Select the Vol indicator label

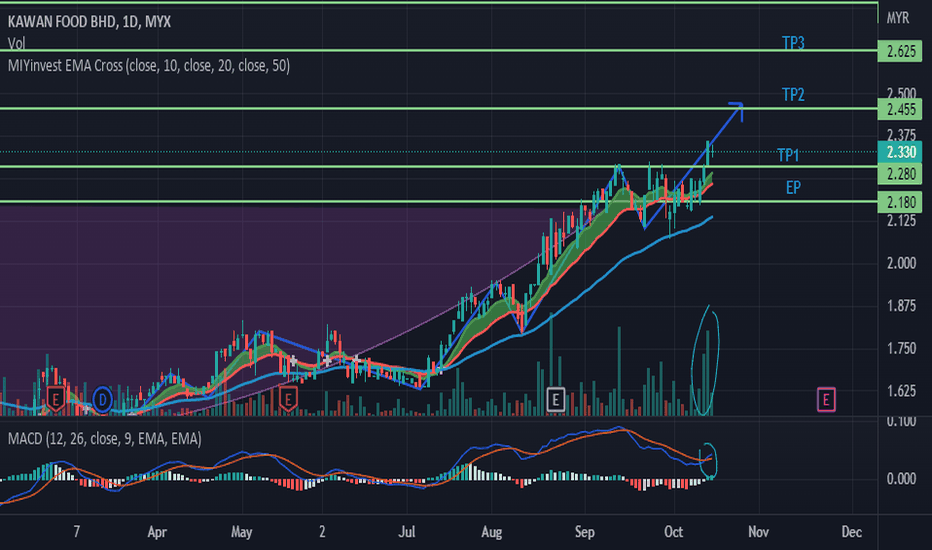tap(16, 43)
